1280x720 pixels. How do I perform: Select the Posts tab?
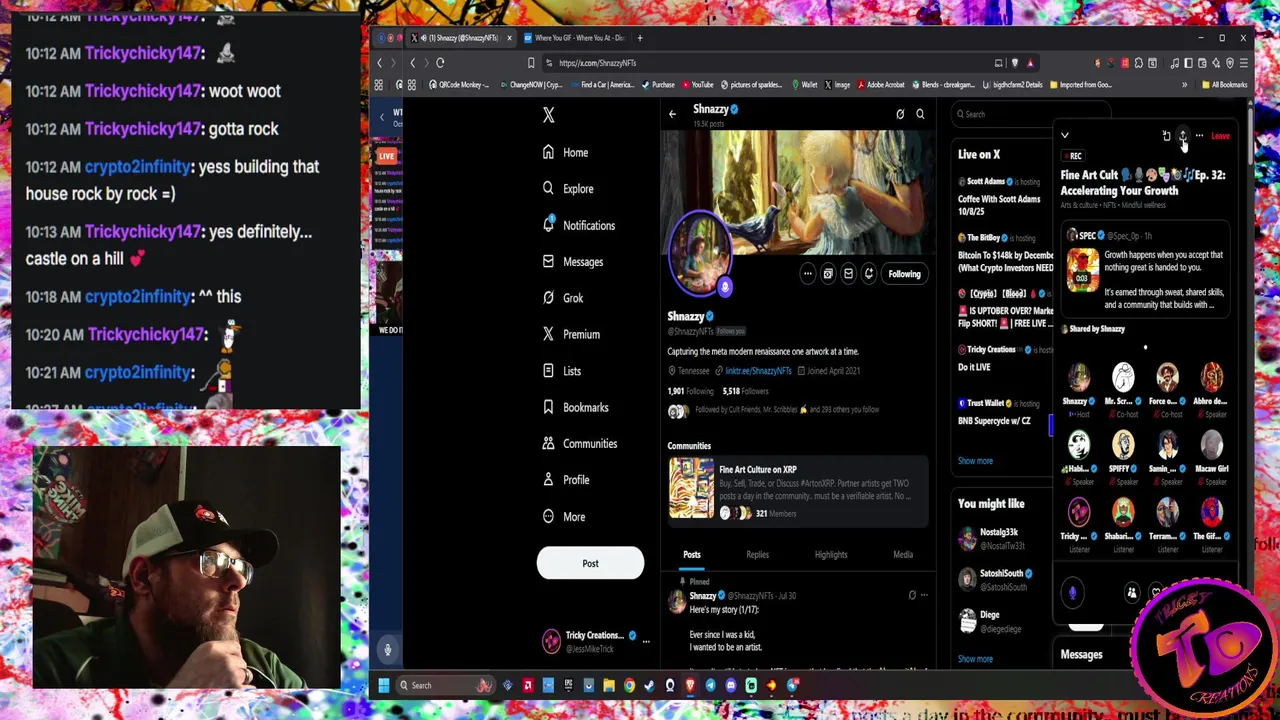click(x=691, y=554)
